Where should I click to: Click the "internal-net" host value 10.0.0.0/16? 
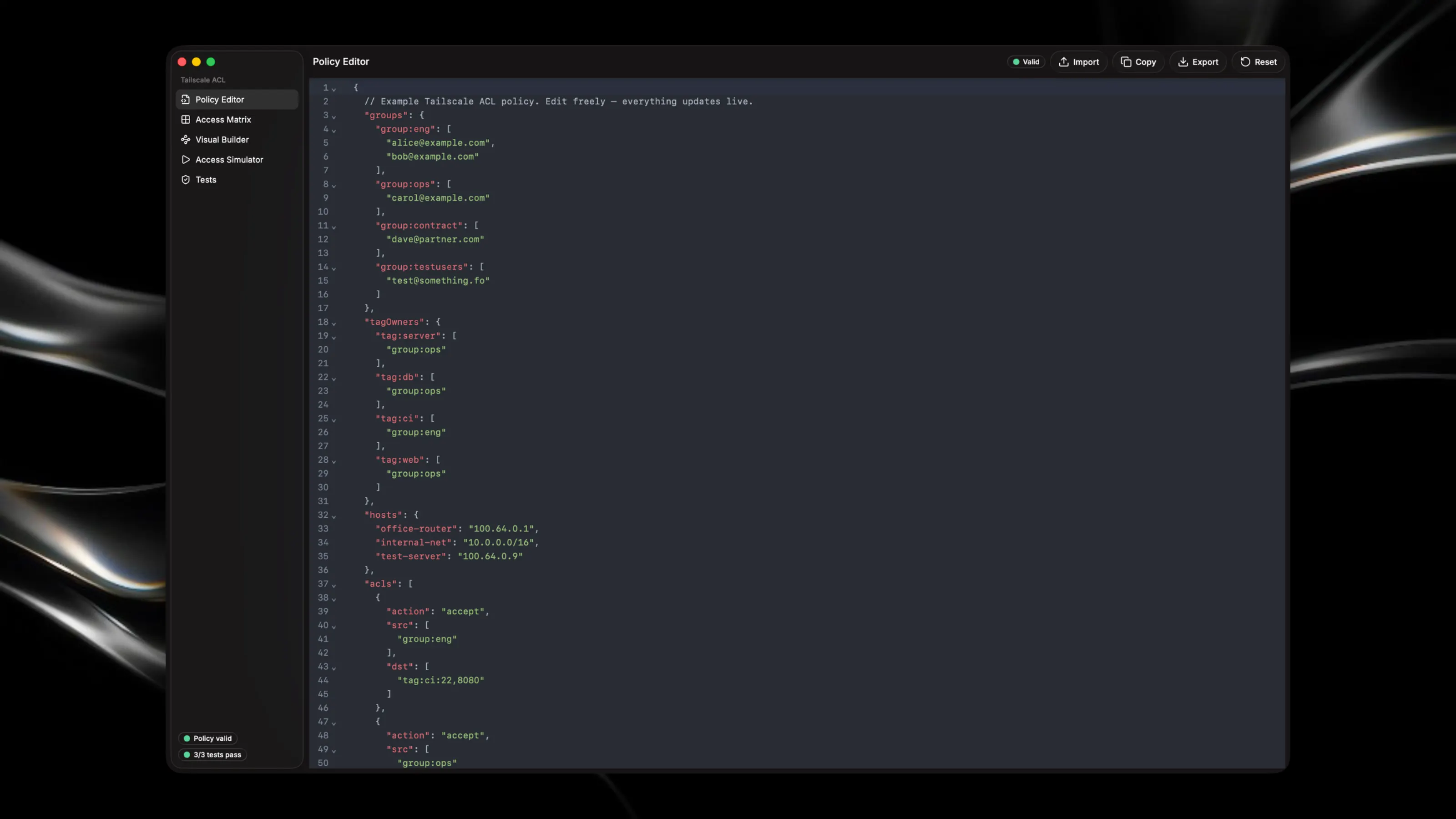[498, 543]
